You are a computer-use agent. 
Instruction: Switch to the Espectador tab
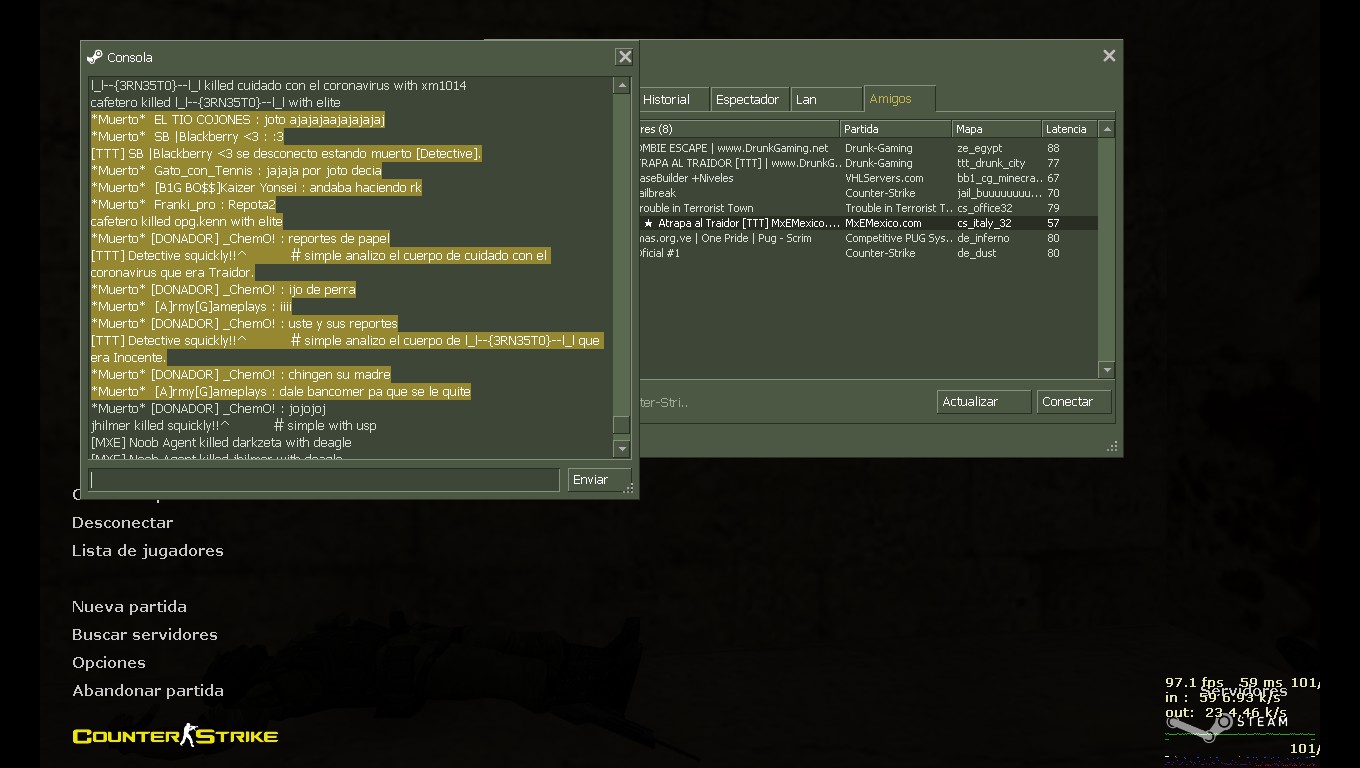(x=748, y=99)
